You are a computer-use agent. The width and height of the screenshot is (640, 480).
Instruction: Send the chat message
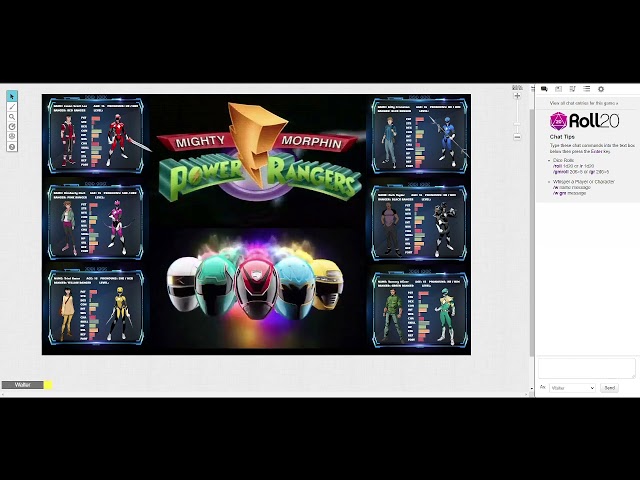tap(609, 388)
